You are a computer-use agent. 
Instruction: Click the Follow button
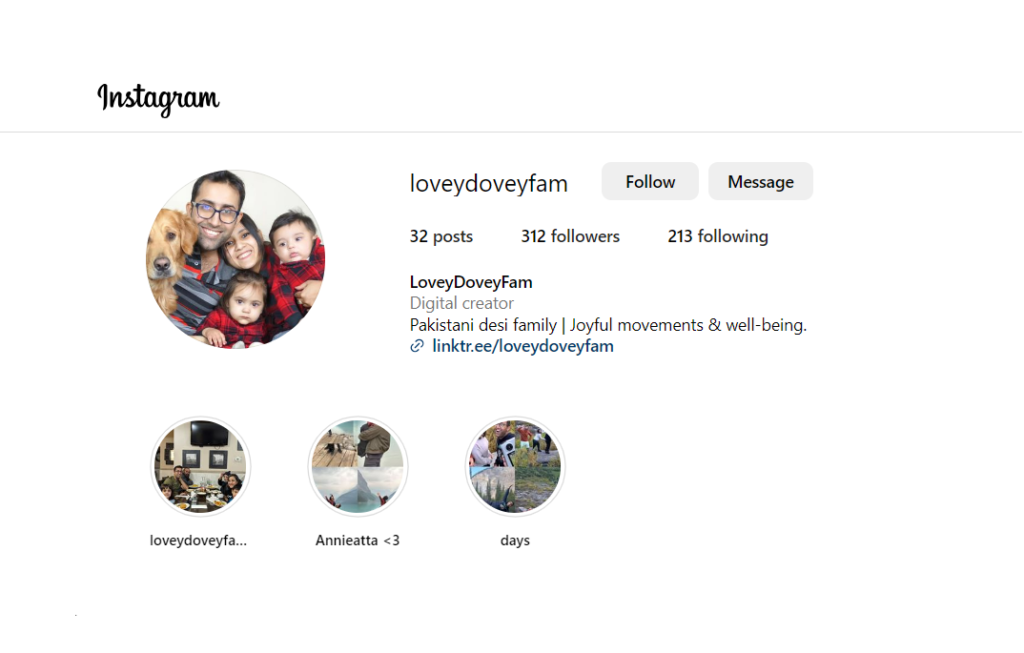pyautogui.click(x=650, y=182)
